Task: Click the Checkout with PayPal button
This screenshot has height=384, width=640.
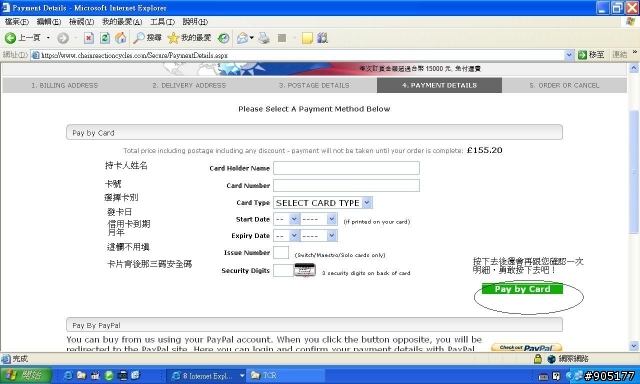Action: coord(526,347)
